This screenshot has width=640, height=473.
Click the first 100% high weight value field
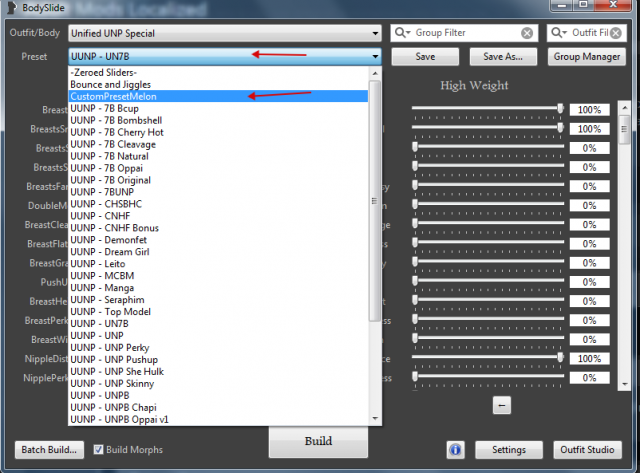click(x=589, y=109)
